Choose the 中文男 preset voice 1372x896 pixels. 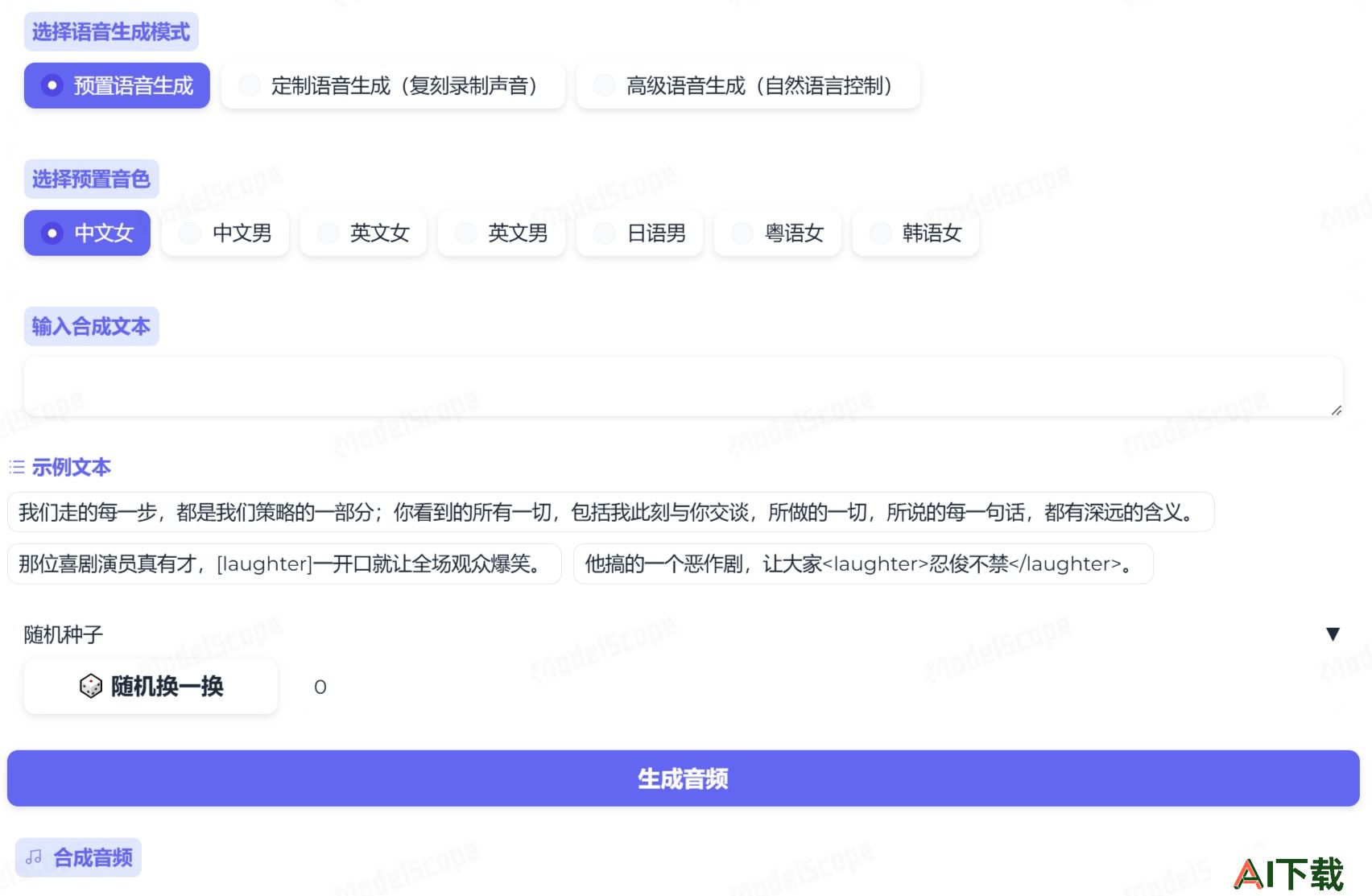point(225,233)
